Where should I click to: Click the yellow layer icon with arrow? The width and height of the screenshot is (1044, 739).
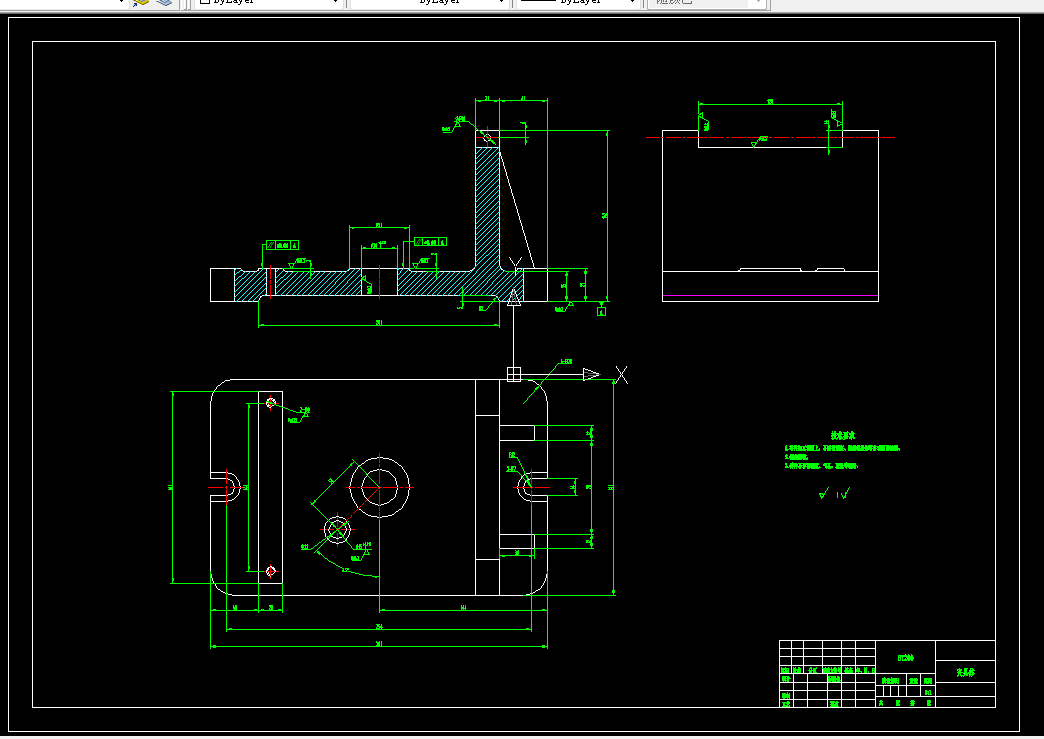(x=140, y=3)
